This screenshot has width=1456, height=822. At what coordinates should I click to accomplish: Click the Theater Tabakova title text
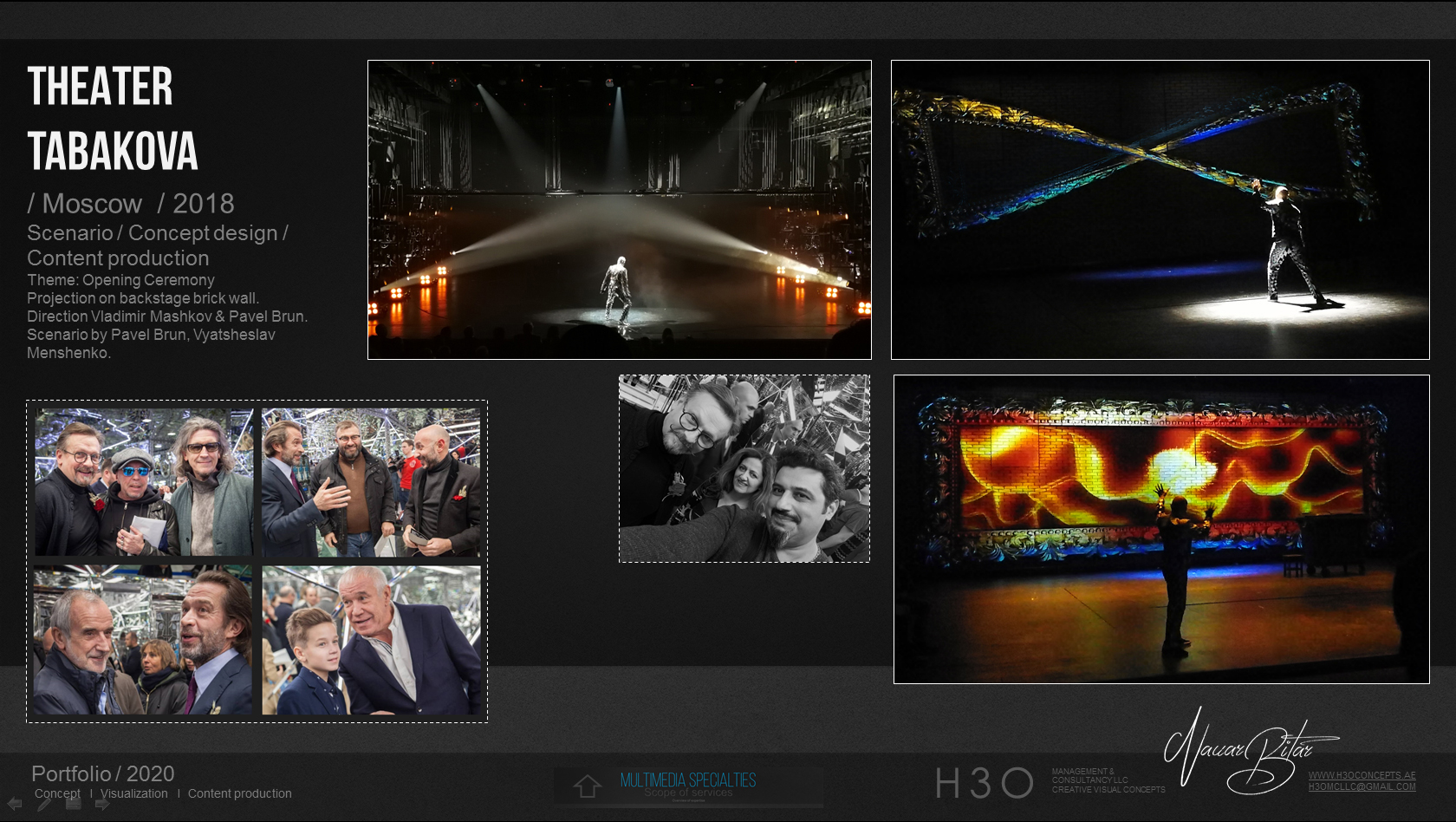tap(113, 119)
